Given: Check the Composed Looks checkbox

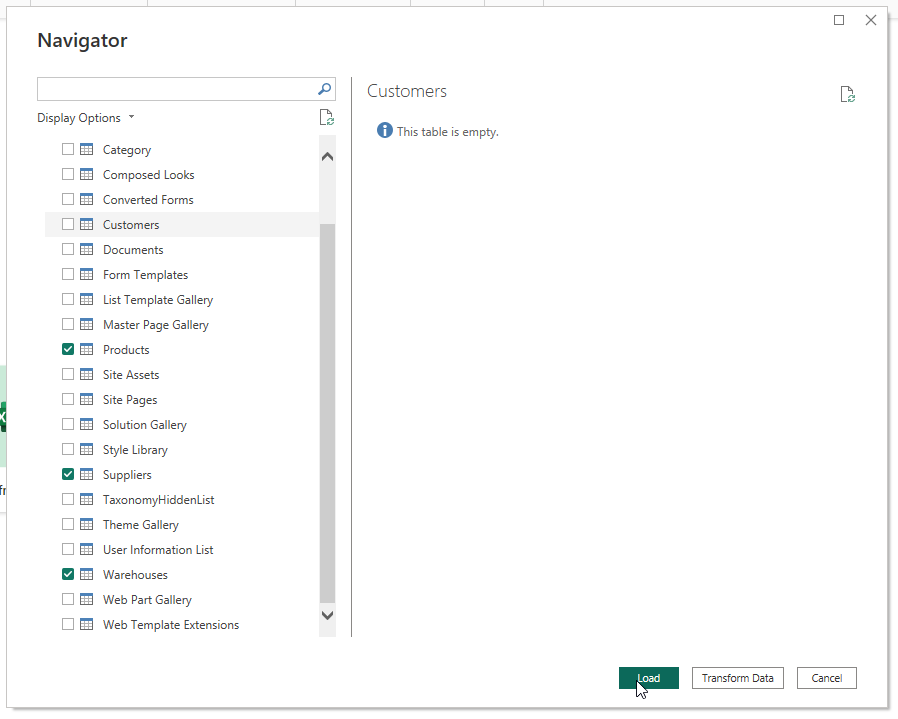Looking at the screenshot, I should [x=68, y=174].
